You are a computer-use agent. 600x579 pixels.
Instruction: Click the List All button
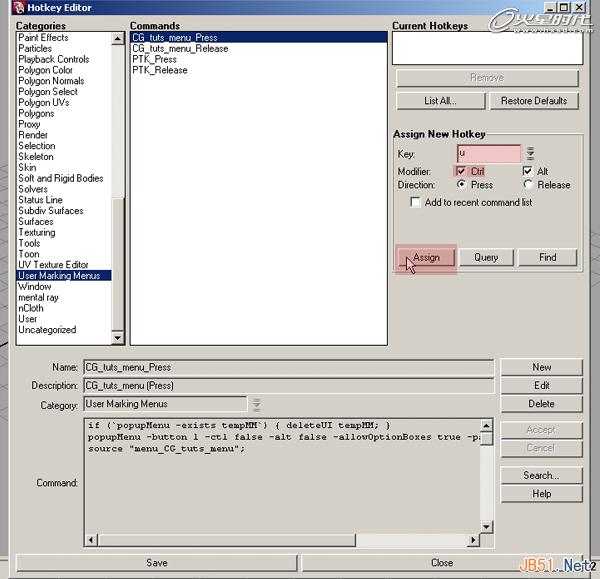pyautogui.click(x=440, y=101)
